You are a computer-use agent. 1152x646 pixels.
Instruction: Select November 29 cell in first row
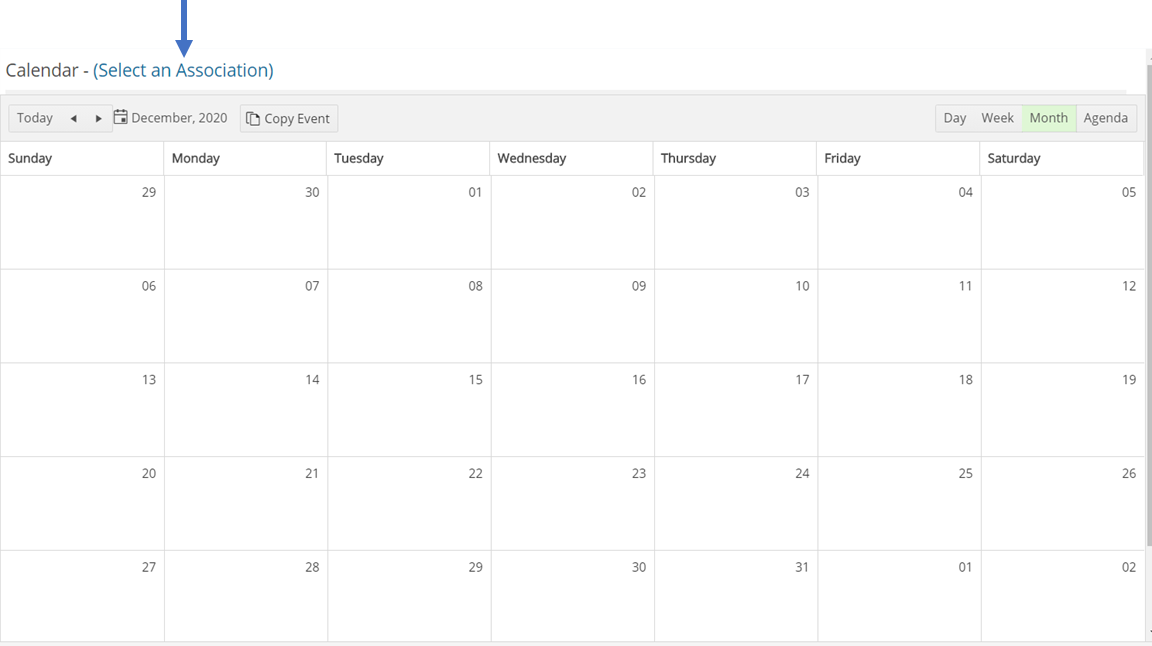[x=82, y=222]
